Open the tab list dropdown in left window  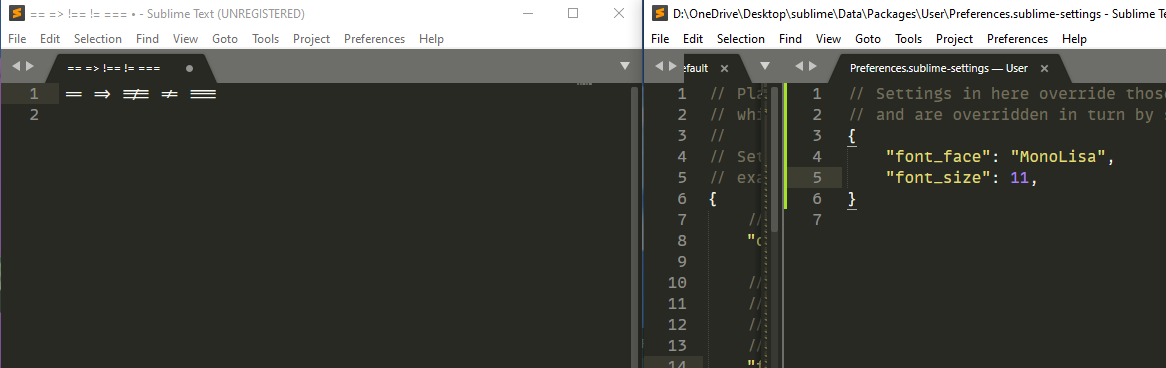tap(625, 66)
